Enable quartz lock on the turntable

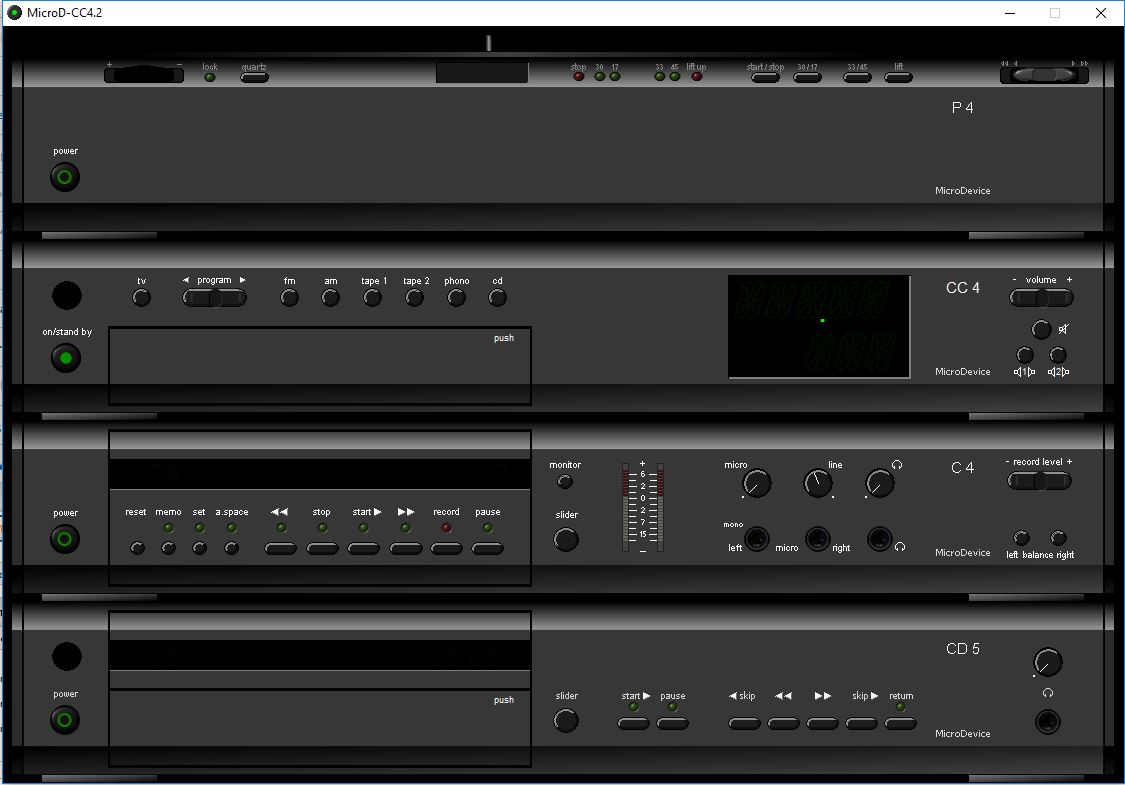[x=254, y=77]
